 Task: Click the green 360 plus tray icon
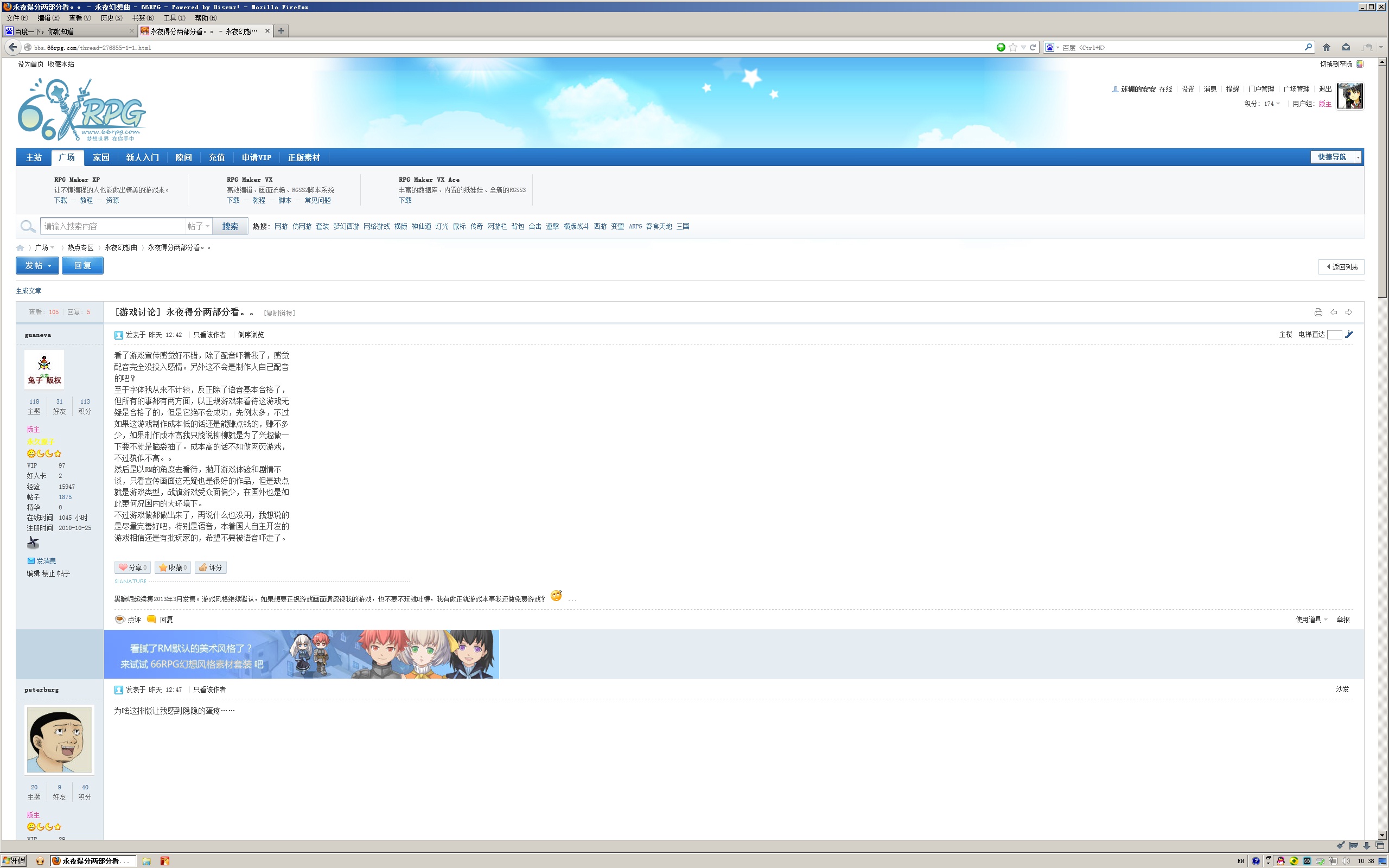[1294, 860]
